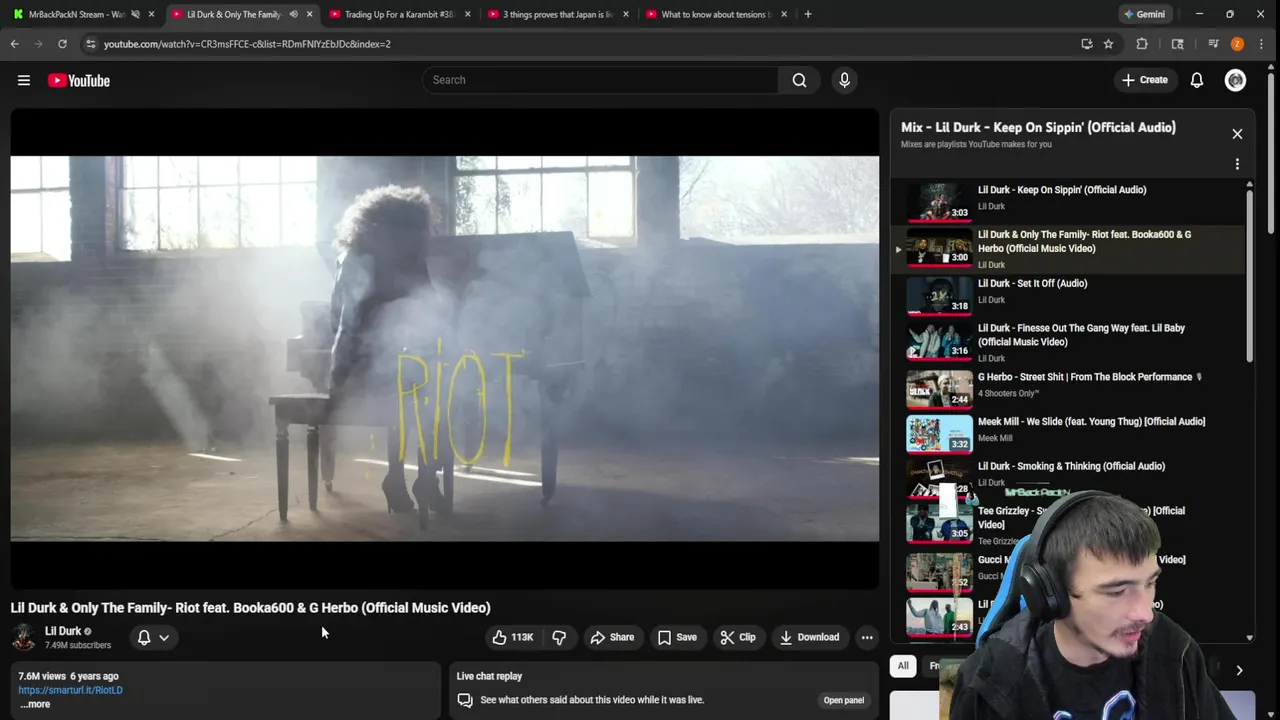The image size is (1280, 720).
Task: Close the Trading Up For a Karambit tab
Action: pyautogui.click(x=467, y=14)
